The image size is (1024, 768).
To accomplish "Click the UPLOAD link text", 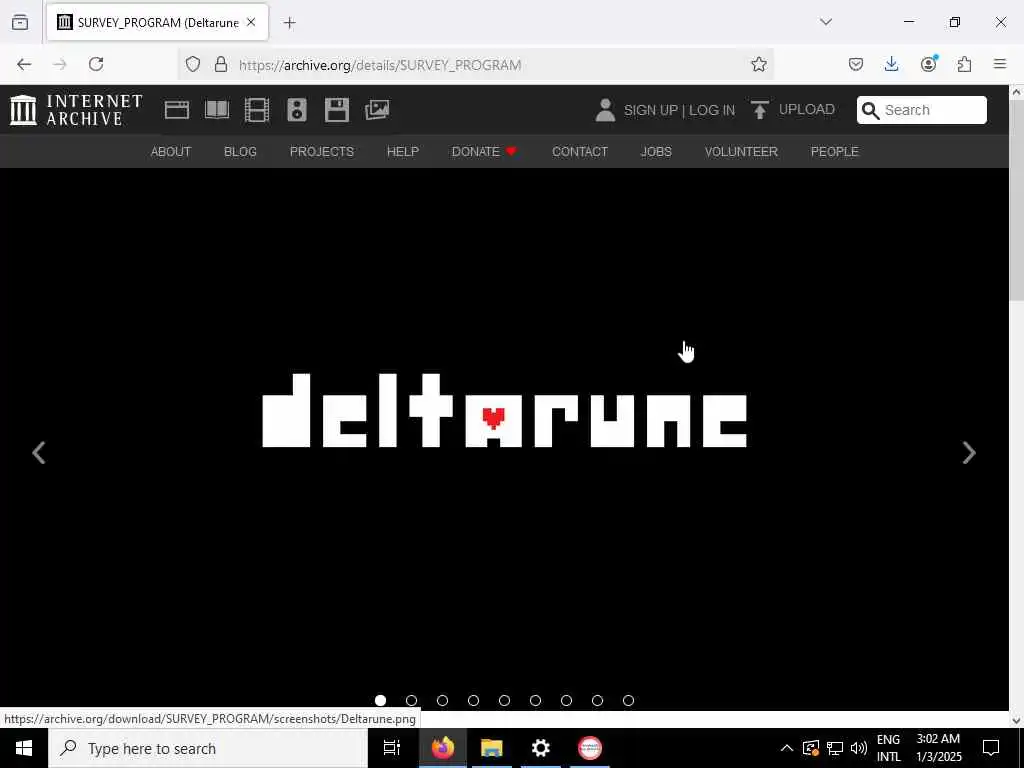I will [x=807, y=110].
